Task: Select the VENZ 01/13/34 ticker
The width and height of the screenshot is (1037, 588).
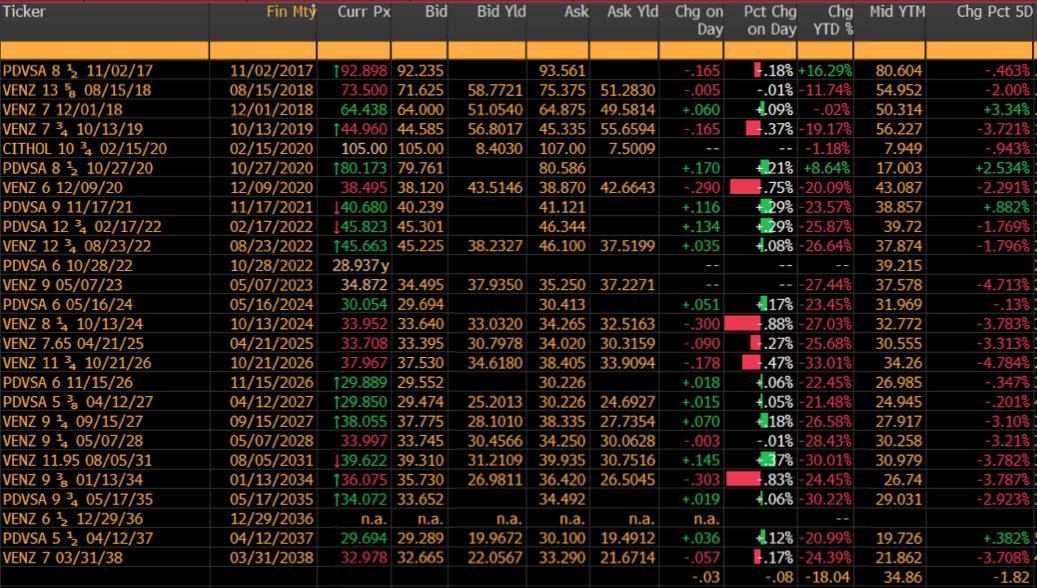Action: (x=73, y=480)
